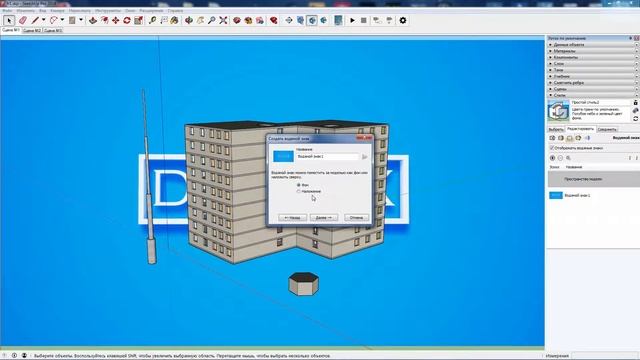Click the "Назад" button in dialog
The image size is (640, 360).
point(292,218)
